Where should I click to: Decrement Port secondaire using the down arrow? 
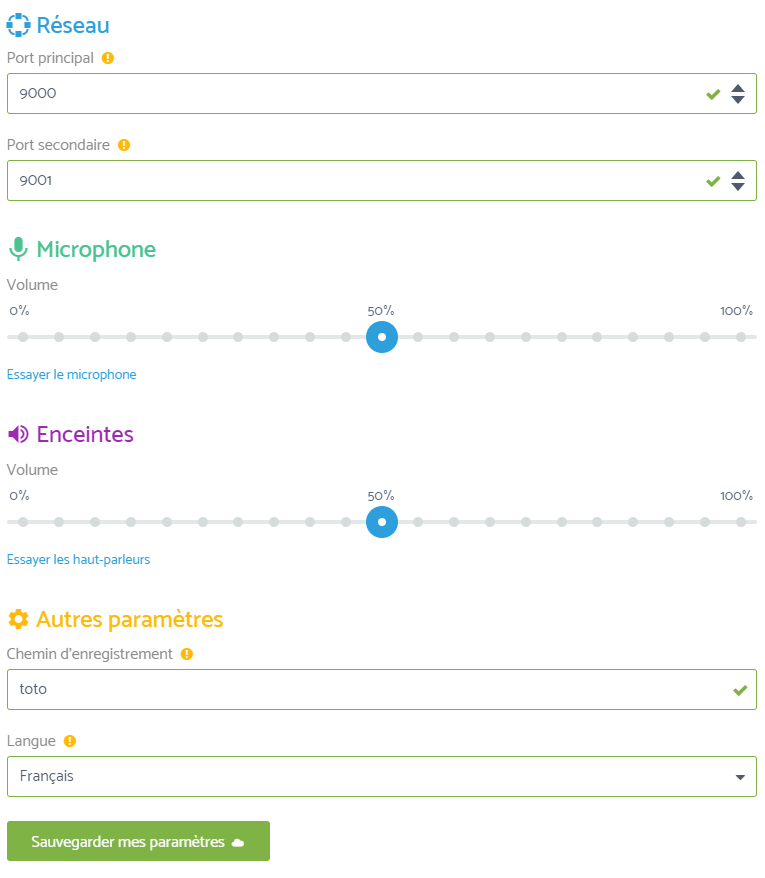point(738,186)
